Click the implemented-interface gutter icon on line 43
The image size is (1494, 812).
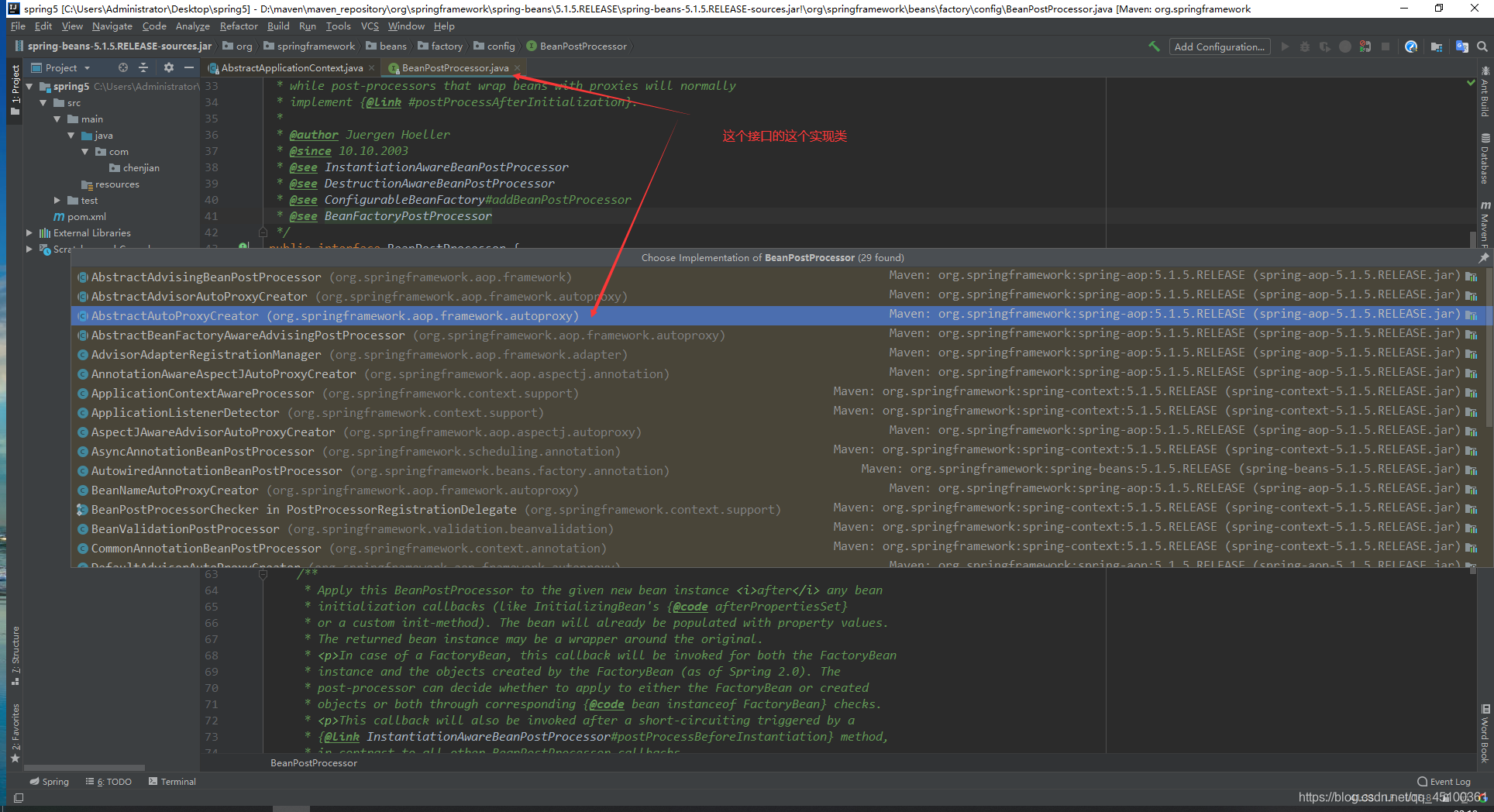(x=243, y=246)
